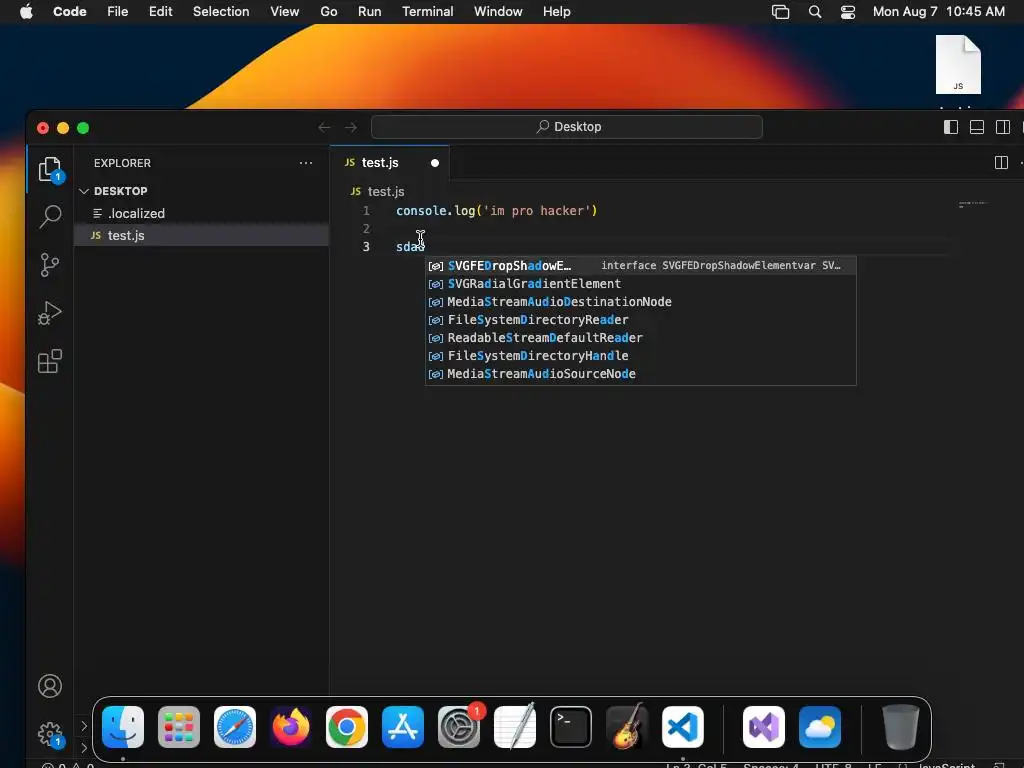Image resolution: width=1024 pixels, height=768 pixels.
Task: Open the Manage gear icon
Action: click(x=50, y=734)
